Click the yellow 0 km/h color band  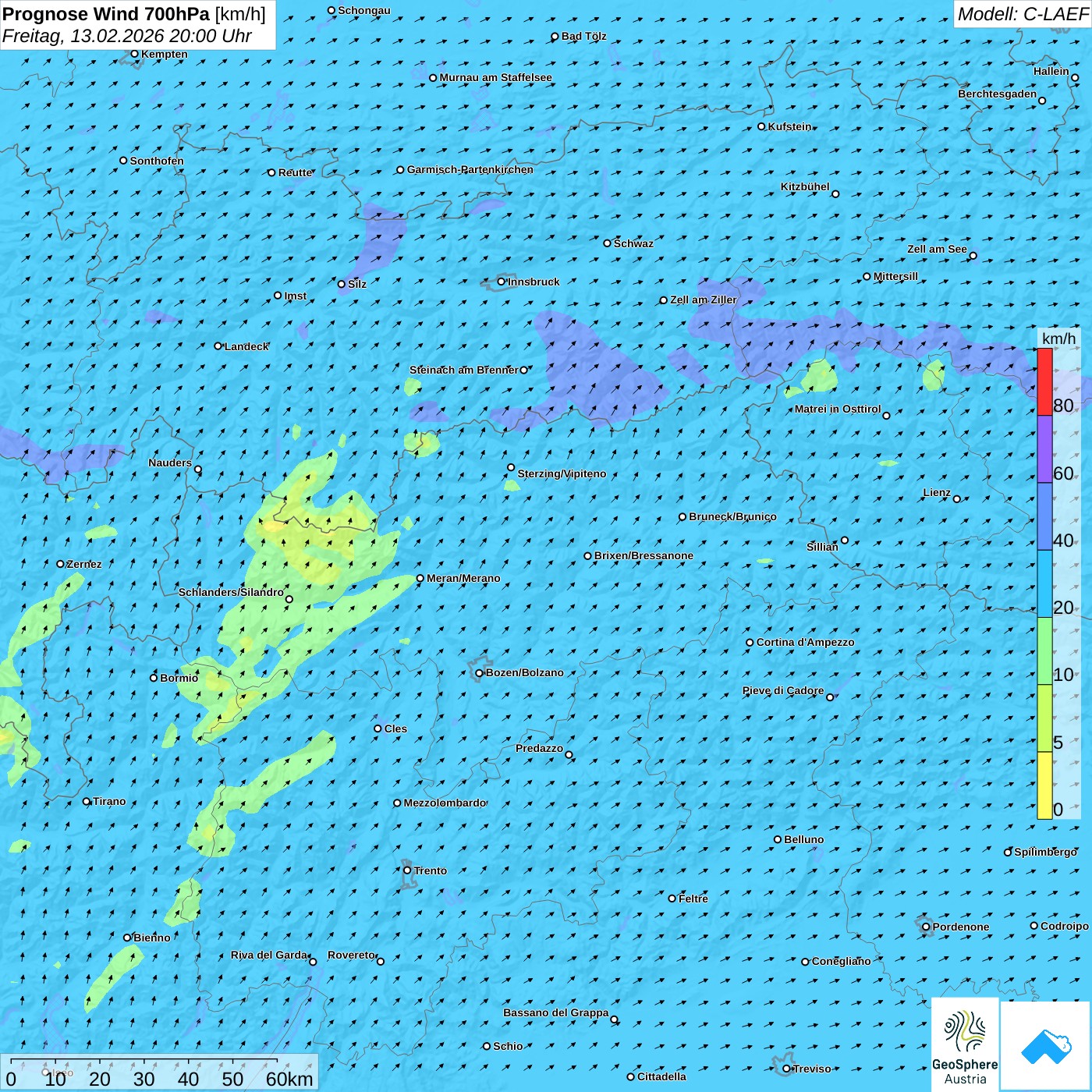point(1044,785)
